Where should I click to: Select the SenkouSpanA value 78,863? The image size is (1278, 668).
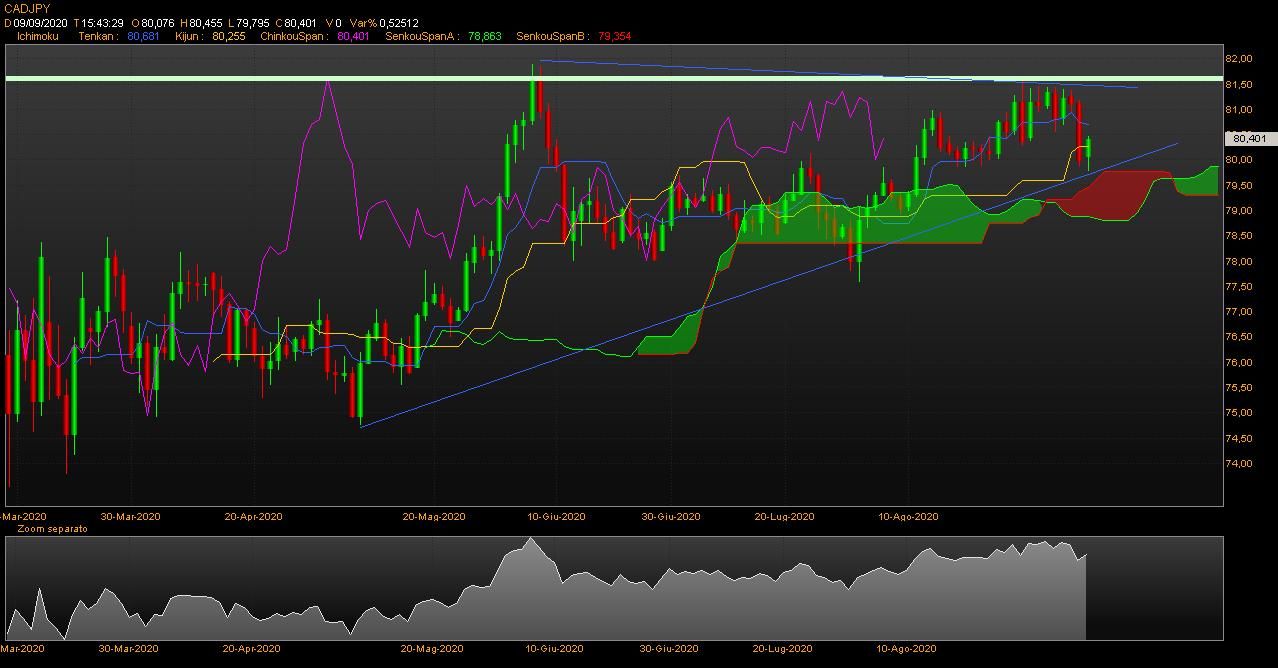point(485,36)
